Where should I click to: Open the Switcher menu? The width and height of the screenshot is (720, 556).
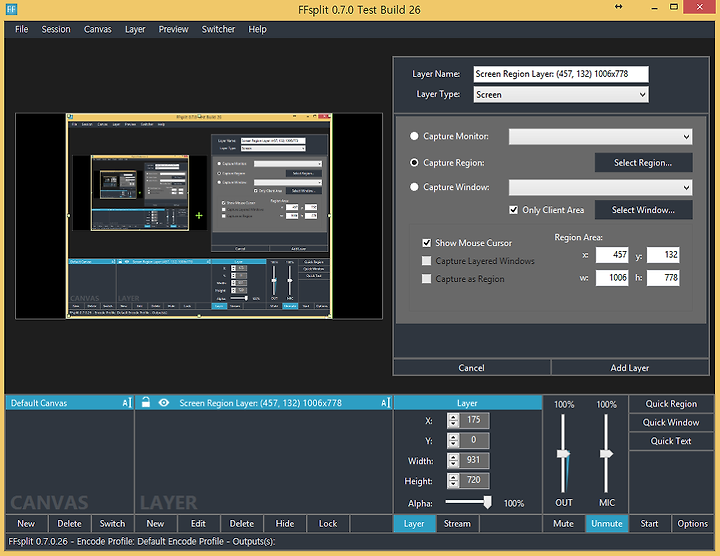[x=218, y=29]
